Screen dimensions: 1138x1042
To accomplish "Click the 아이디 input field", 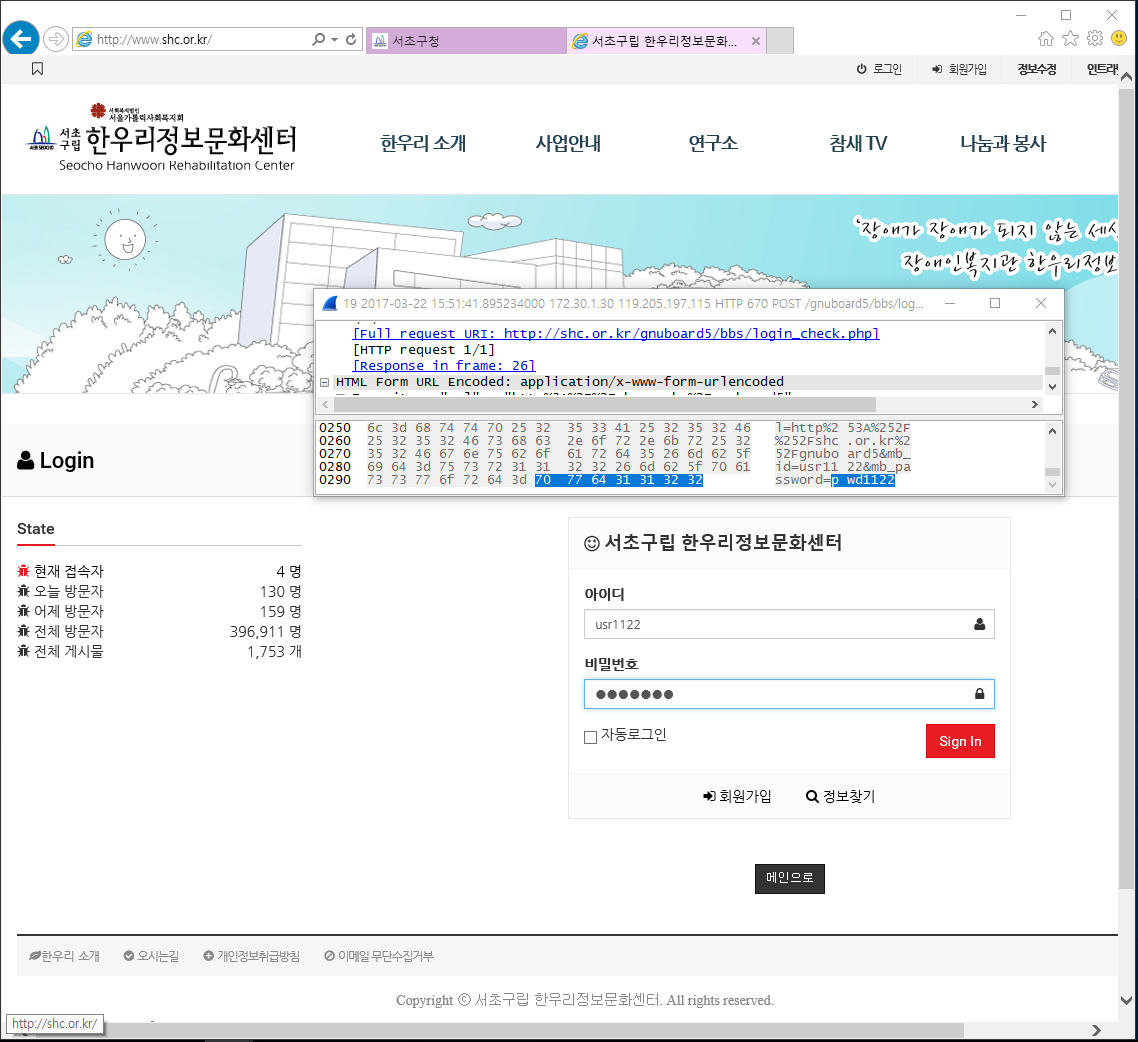I will pos(789,624).
